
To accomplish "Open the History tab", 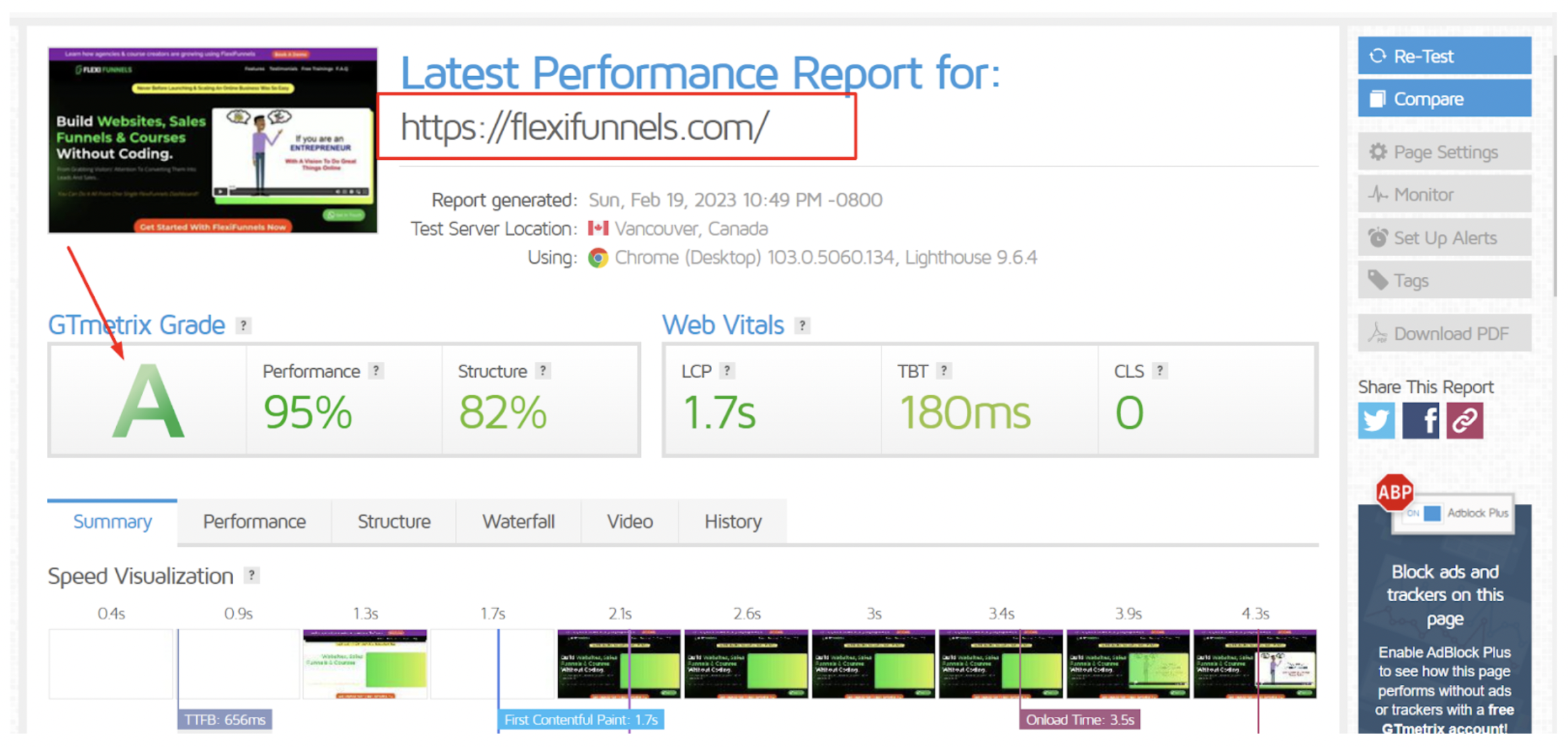I will tap(732, 522).
